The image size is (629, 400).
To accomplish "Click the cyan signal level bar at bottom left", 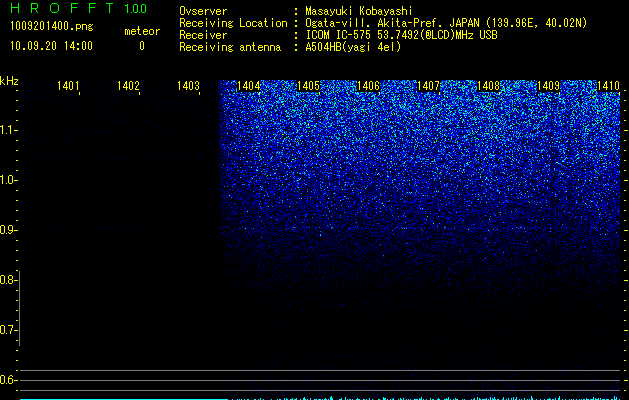I will click(x=124, y=399).
